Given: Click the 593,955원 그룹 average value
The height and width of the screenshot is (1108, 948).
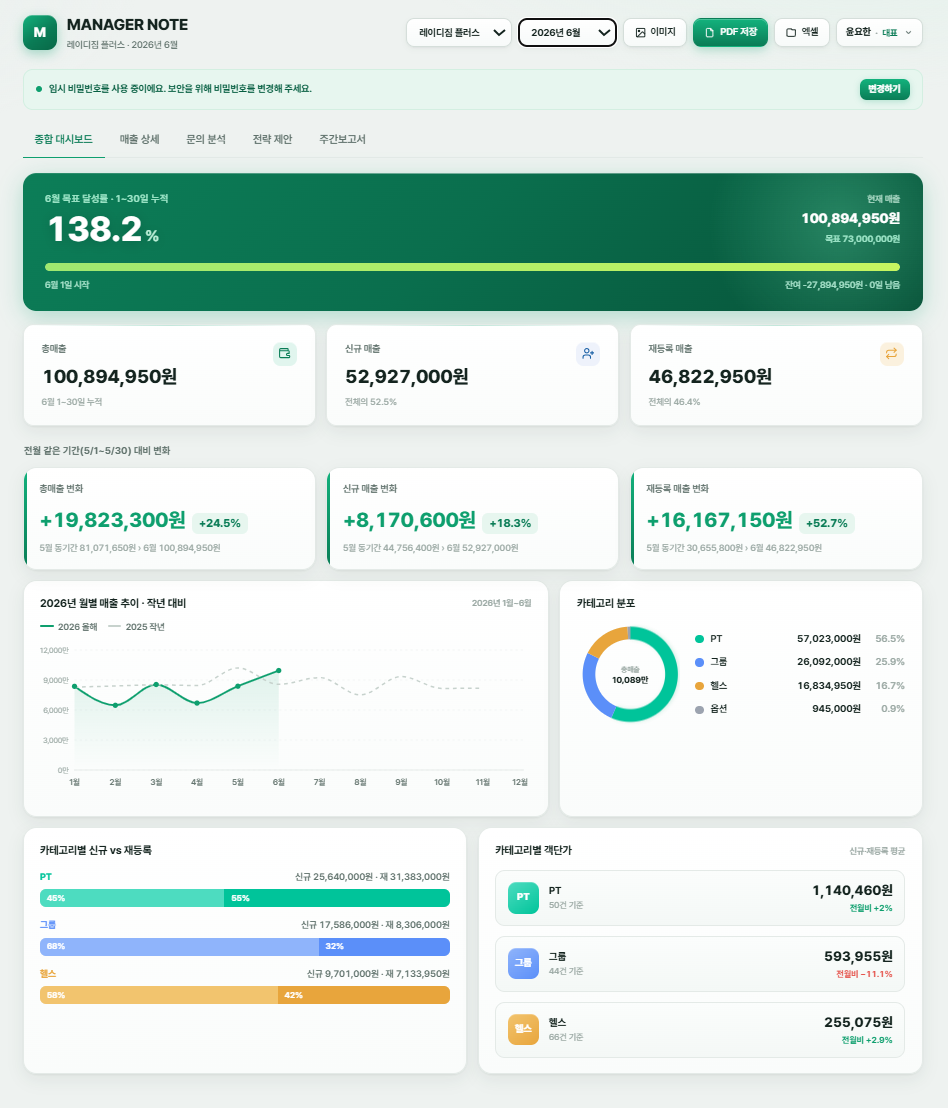Looking at the screenshot, I should [x=858, y=956].
